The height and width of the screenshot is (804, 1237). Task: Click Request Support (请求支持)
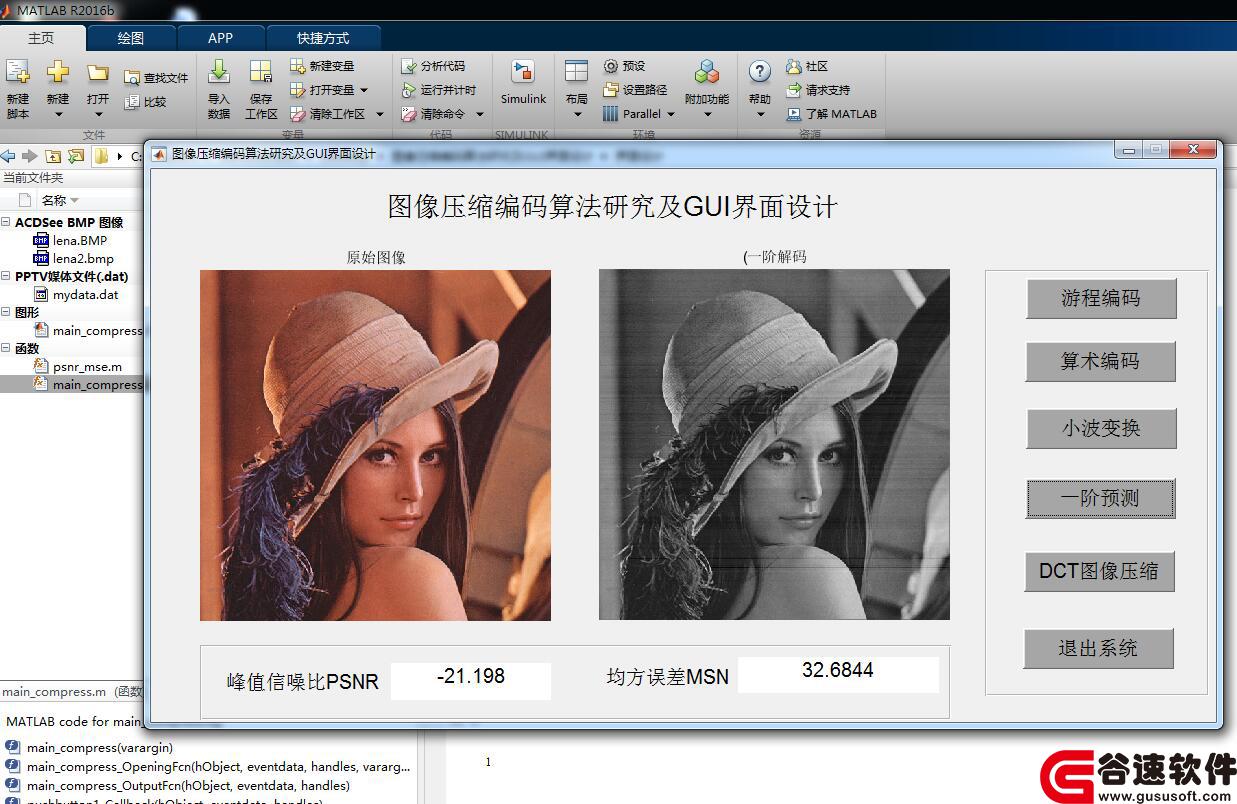pyautogui.click(x=818, y=90)
